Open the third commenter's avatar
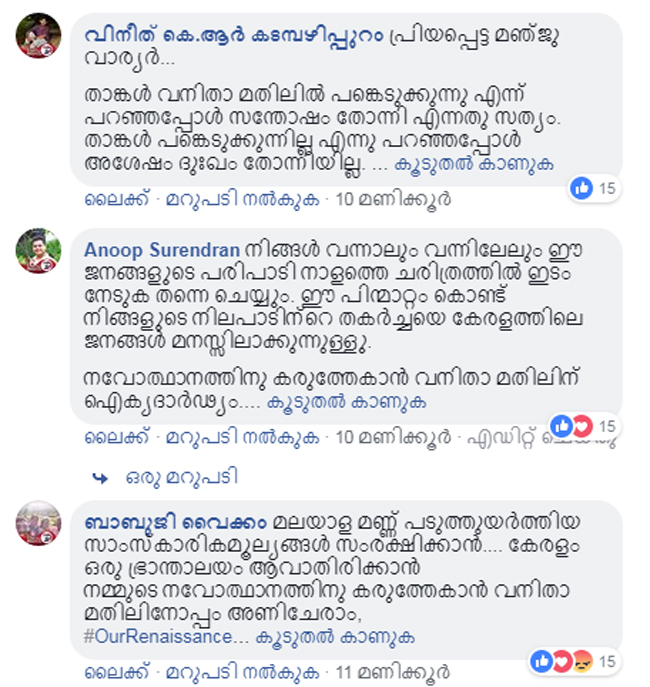650x687 pixels. point(39,523)
